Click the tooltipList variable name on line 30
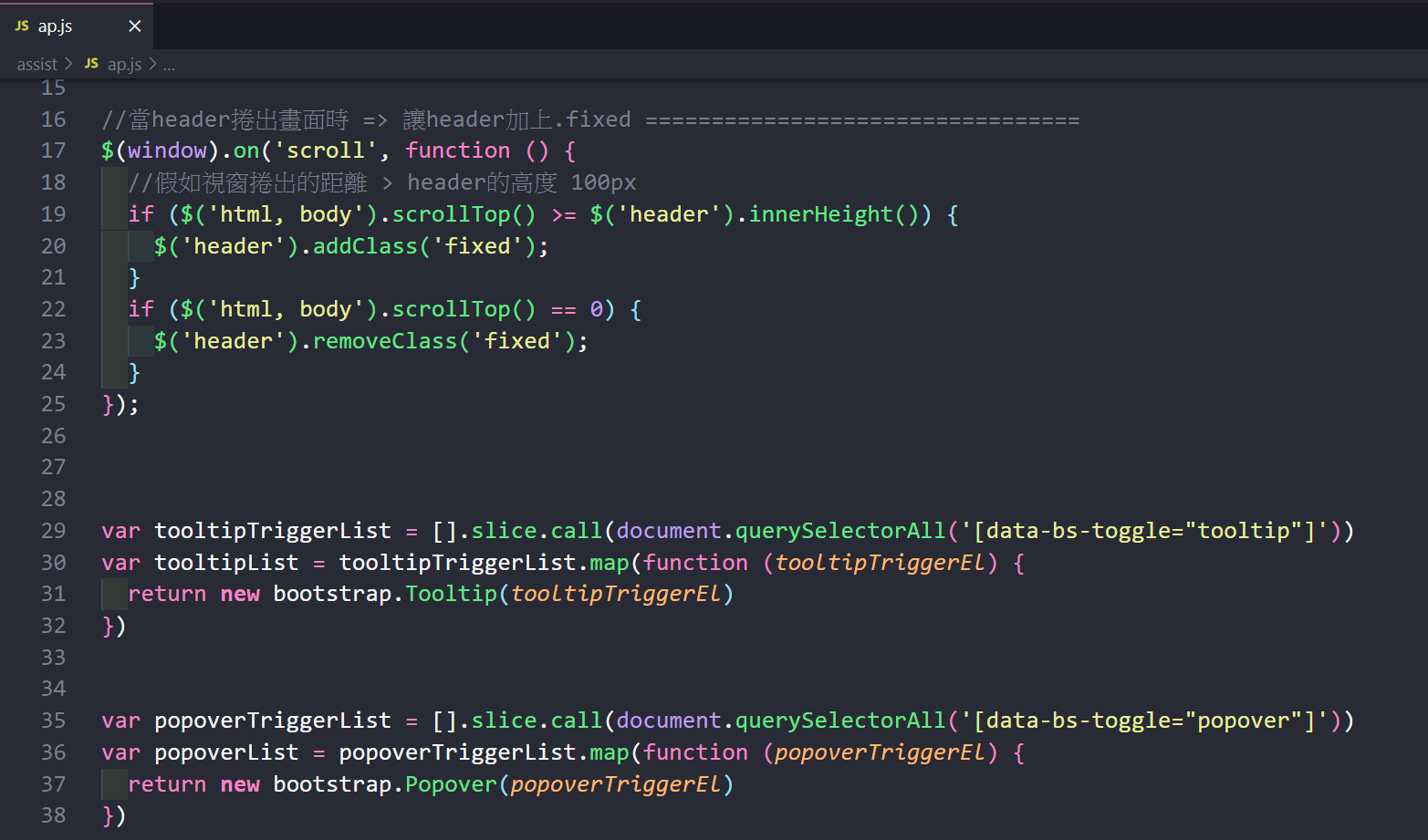 click(x=226, y=563)
